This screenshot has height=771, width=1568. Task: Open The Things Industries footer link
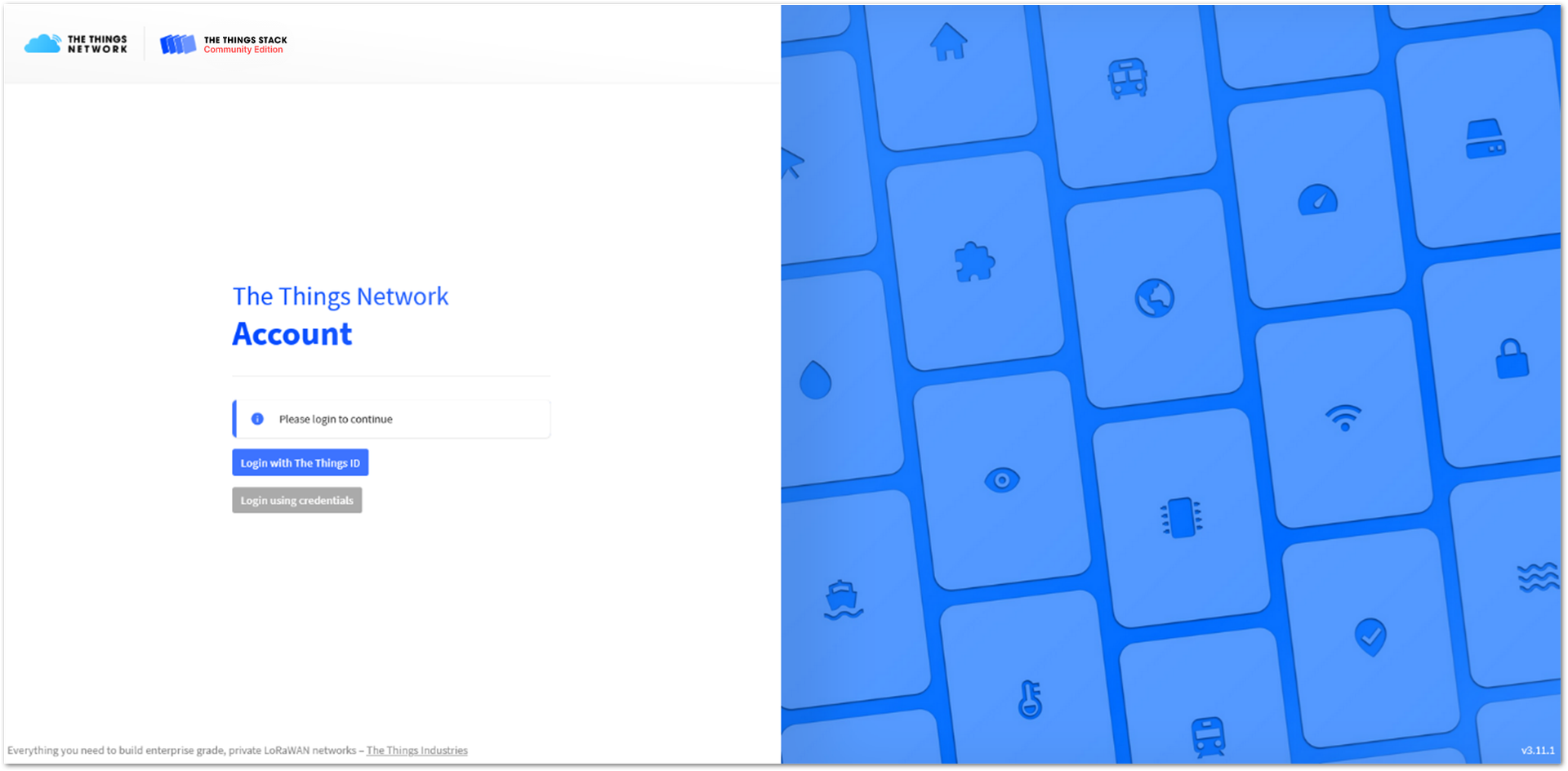[x=416, y=750]
